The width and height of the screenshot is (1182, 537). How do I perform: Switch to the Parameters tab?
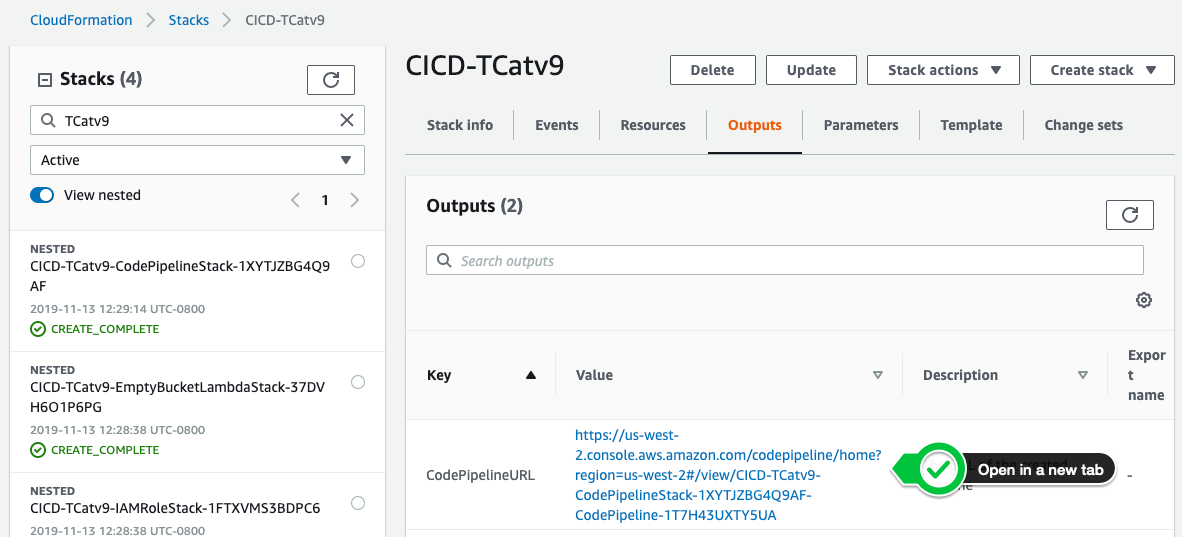point(861,125)
